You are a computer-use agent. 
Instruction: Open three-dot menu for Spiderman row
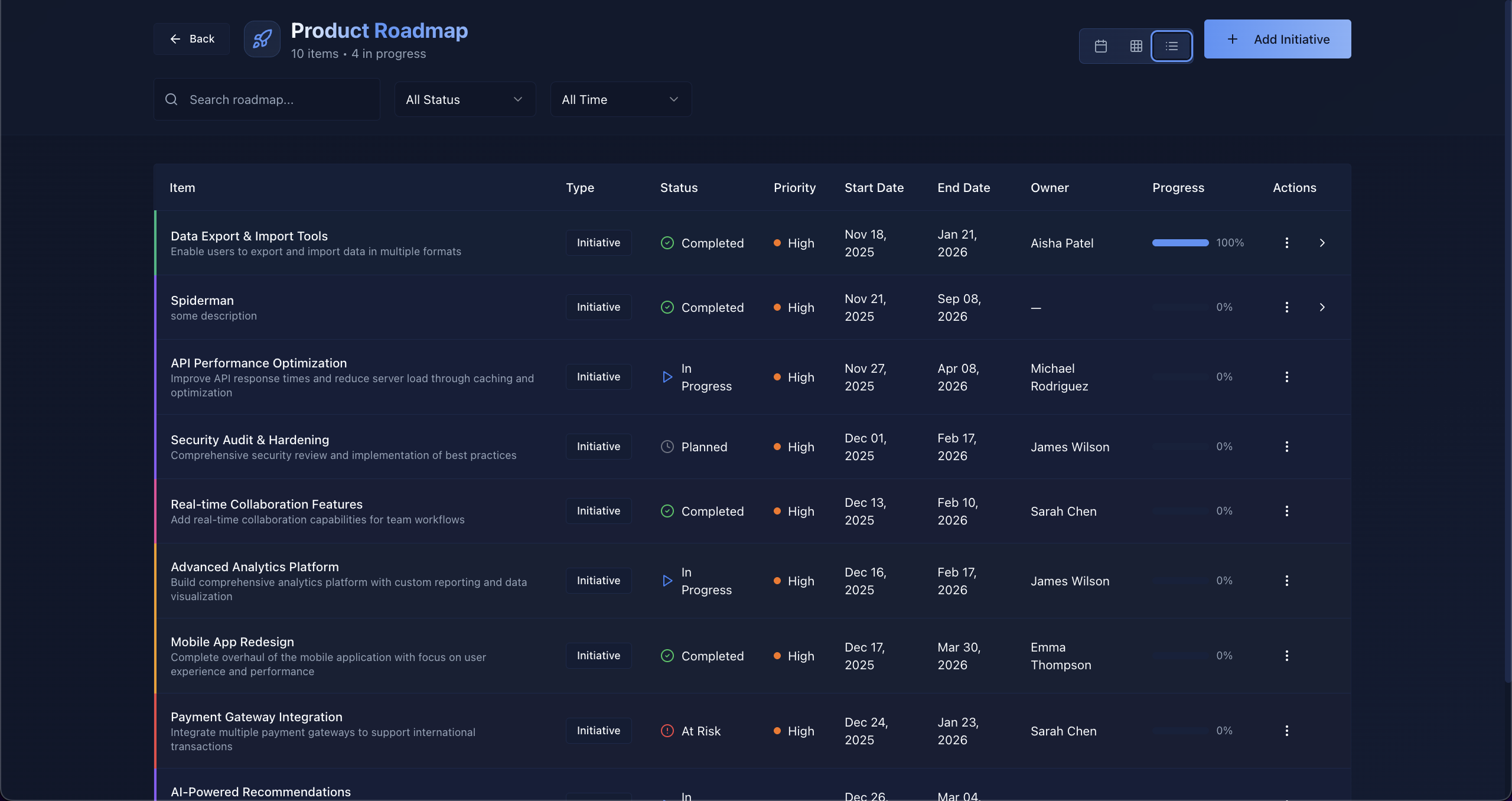pyautogui.click(x=1286, y=307)
